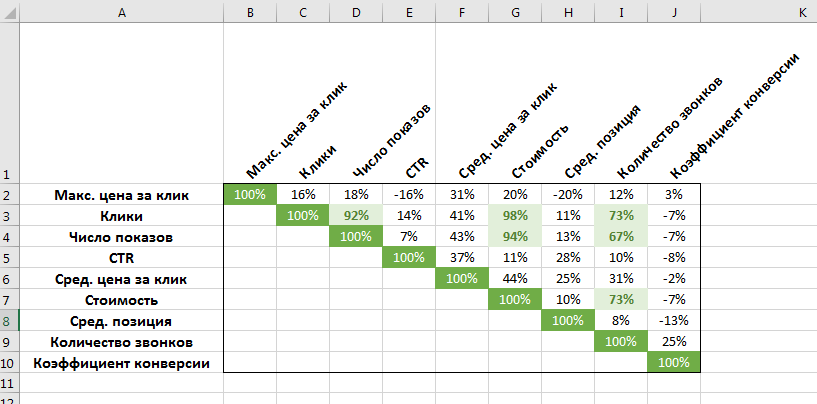Select column K header
The height and width of the screenshot is (404, 817).
coord(802,13)
